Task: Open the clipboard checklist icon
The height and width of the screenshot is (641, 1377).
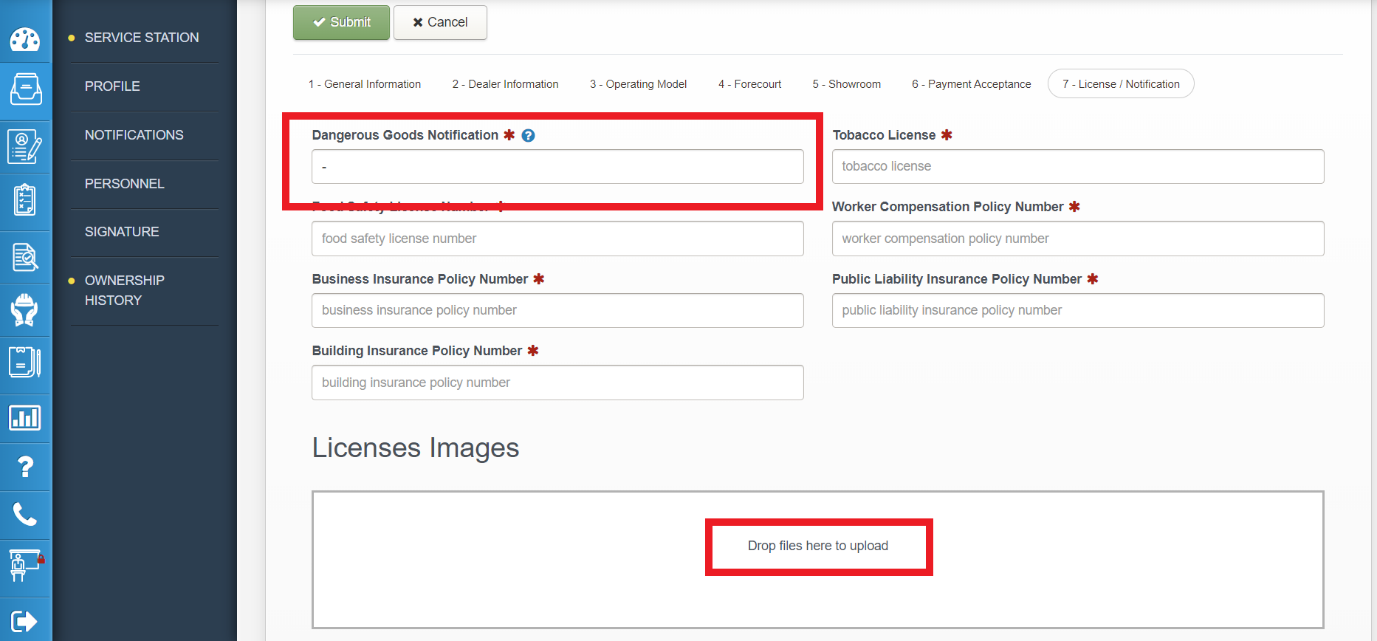Action: tap(25, 199)
